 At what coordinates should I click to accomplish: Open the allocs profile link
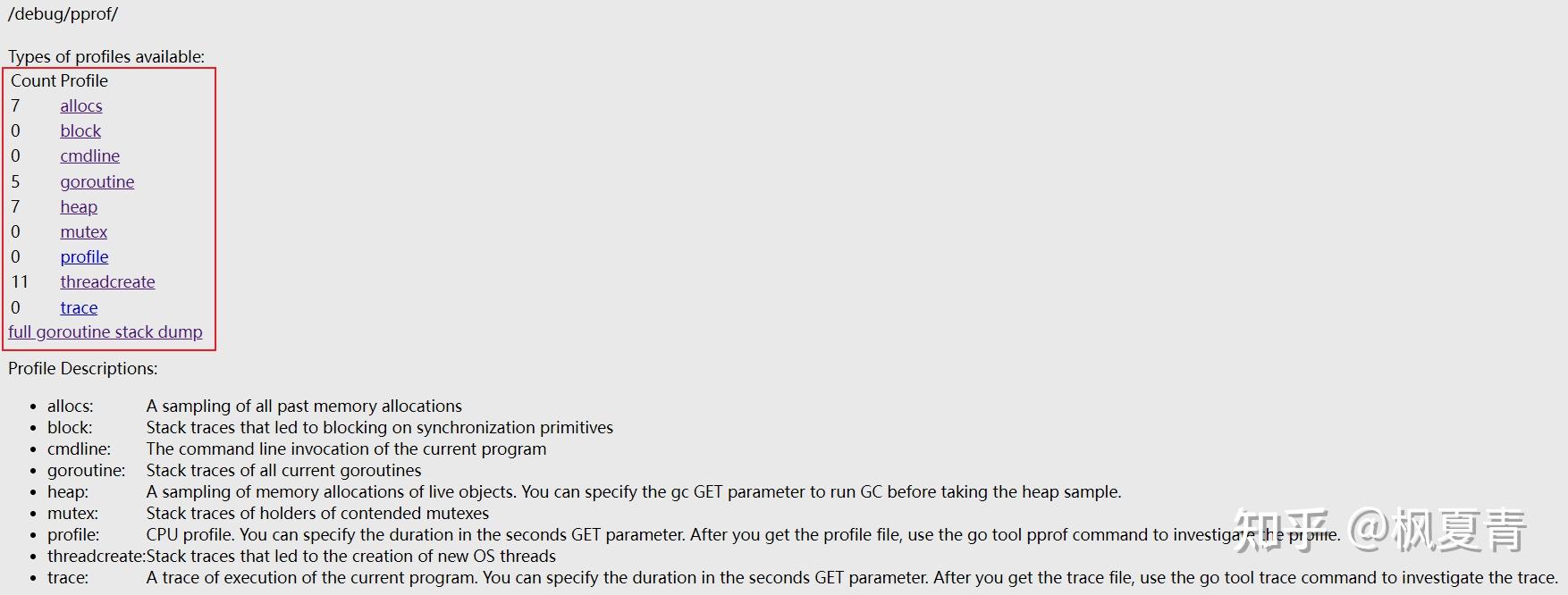pos(81,106)
